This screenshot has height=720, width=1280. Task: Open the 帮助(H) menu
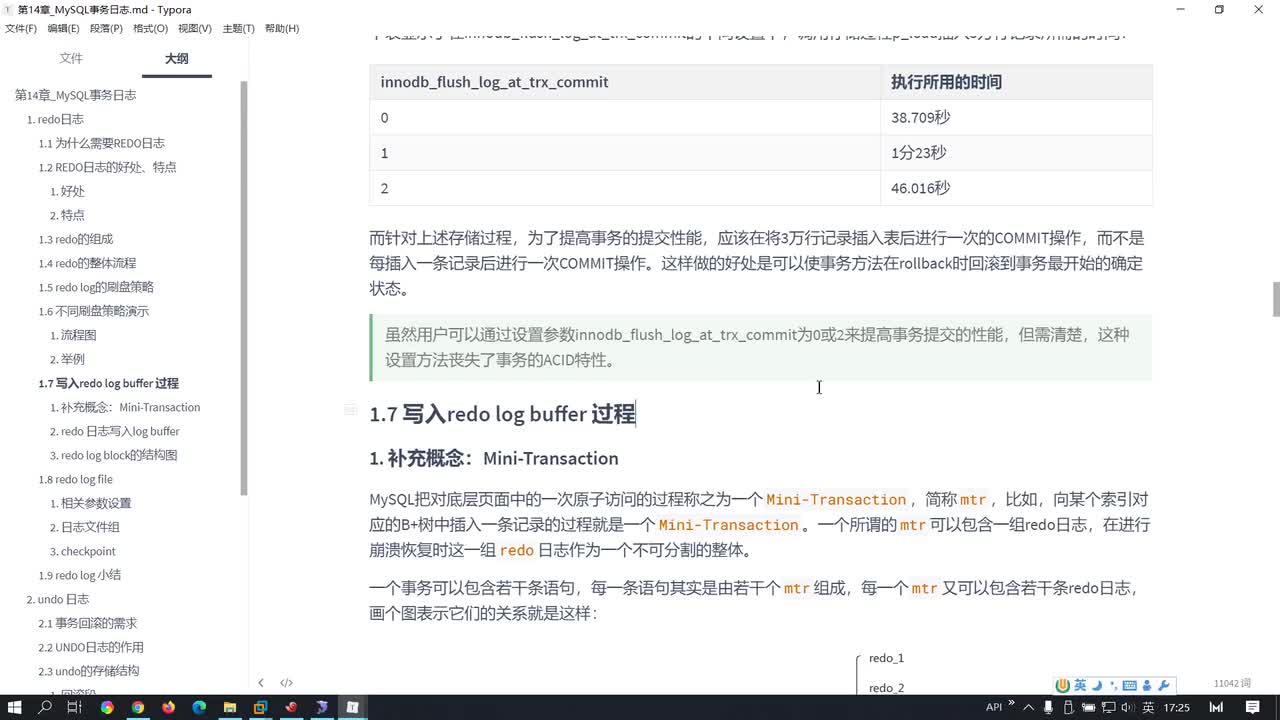[282, 28]
